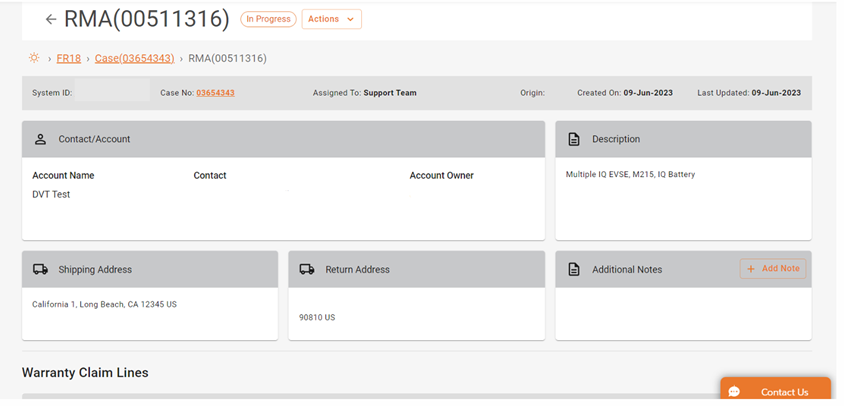Click the System ID field value
The image size is (844, 406).
point(112,90)
